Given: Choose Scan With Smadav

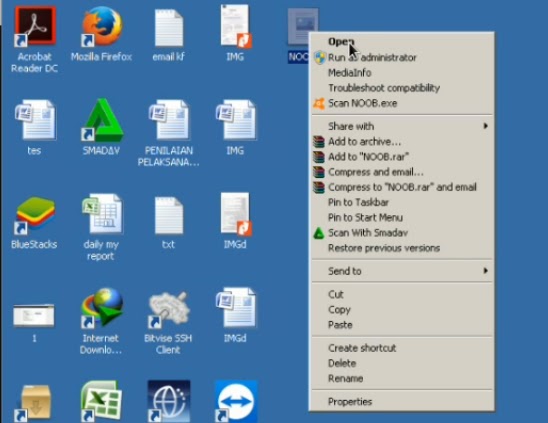Looking at the screenshot, I should click(402, 233).
